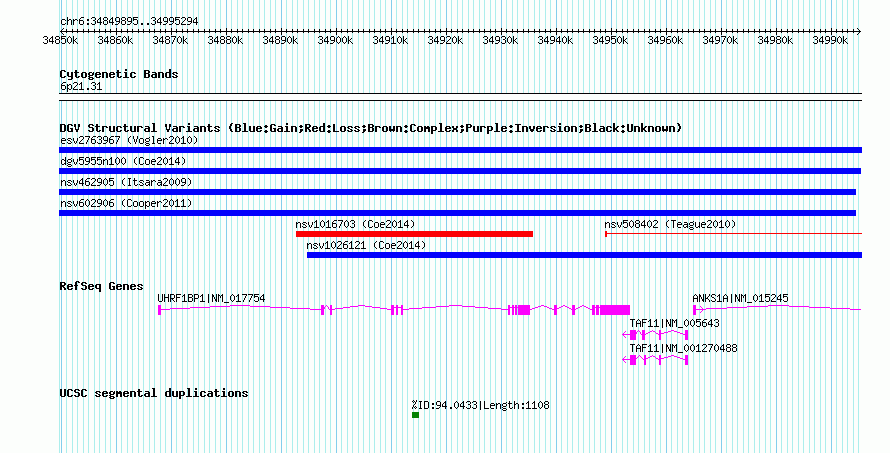Click the 34910k ruler tick label
890x453 pixels.
(x=391, y=40)
